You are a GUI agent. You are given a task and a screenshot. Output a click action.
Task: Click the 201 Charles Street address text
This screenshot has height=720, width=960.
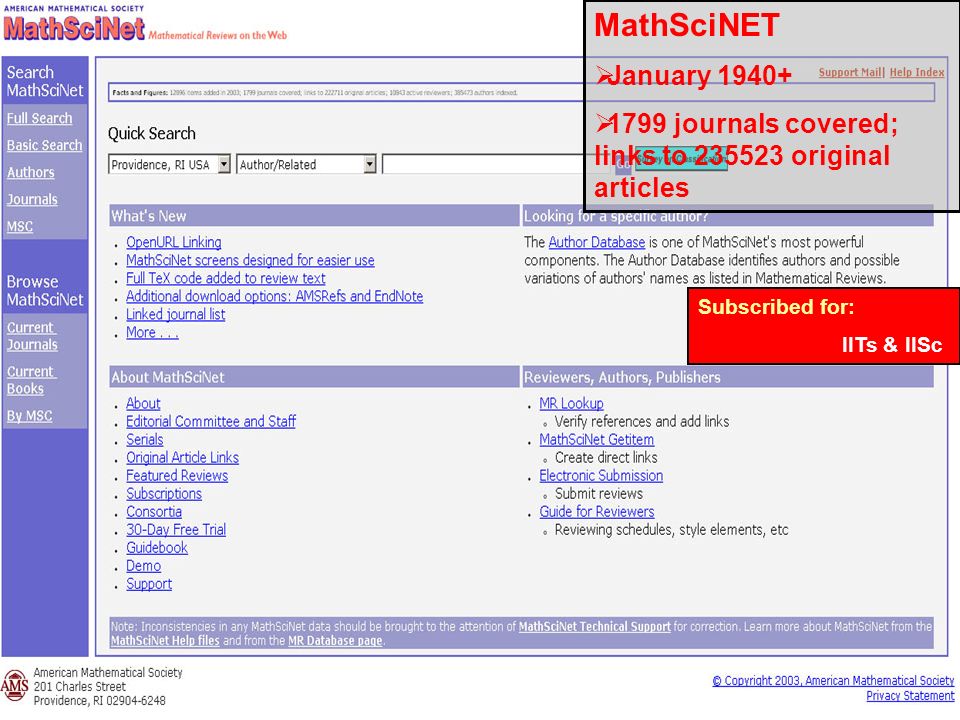pos(80,686)
